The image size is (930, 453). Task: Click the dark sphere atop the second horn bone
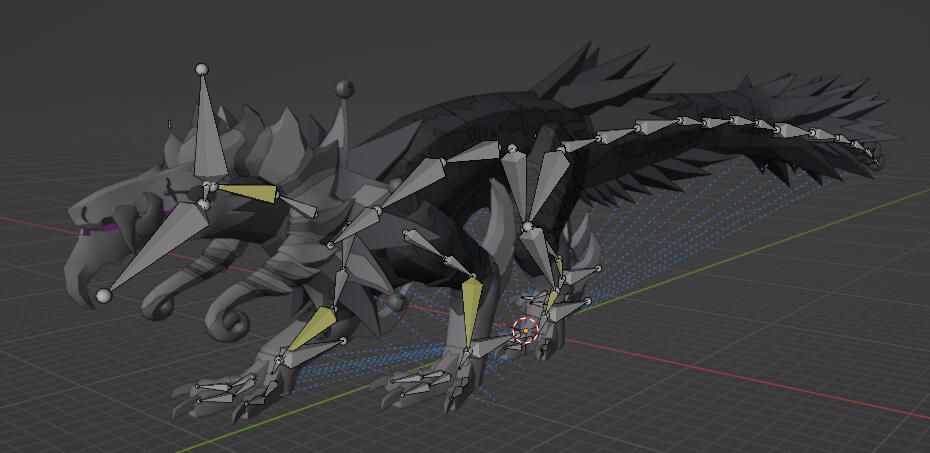(x=344, y=88)
